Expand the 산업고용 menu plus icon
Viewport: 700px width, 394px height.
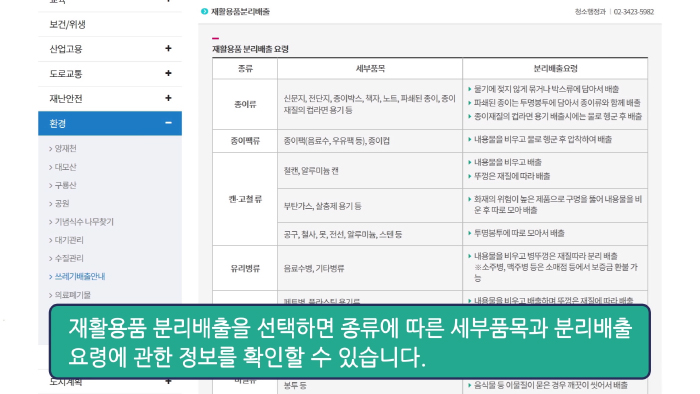tap(168, 48)
